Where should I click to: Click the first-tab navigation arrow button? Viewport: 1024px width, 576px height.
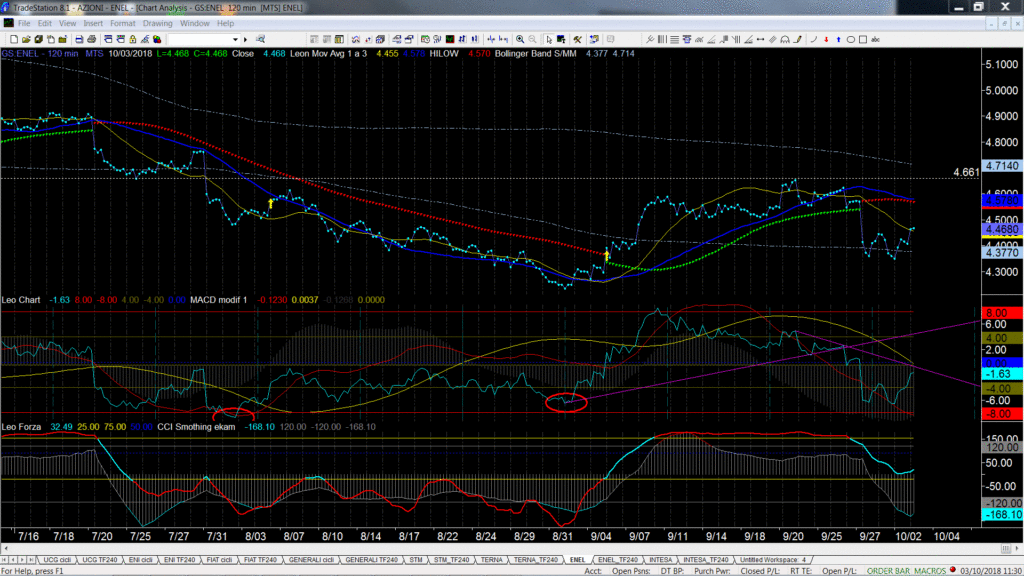tap(5, 560)
